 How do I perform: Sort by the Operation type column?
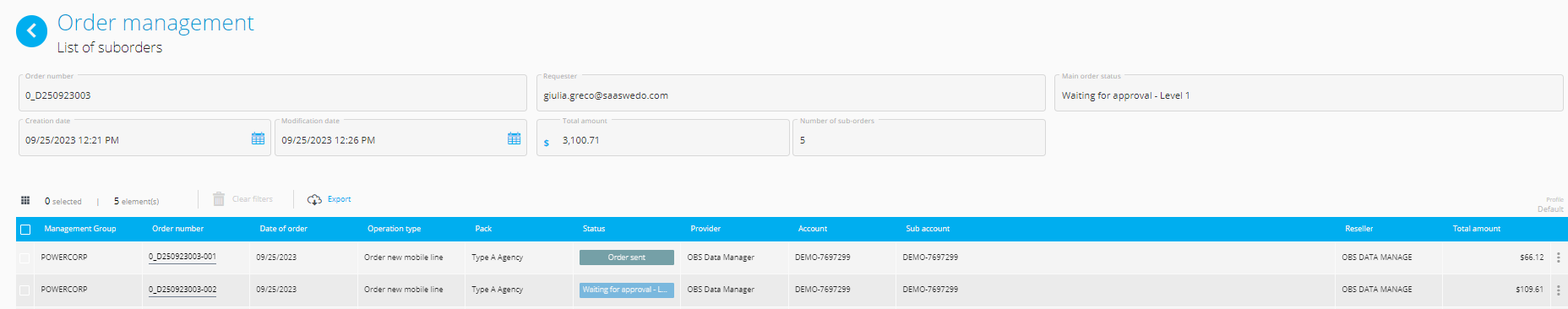point(394,229)
